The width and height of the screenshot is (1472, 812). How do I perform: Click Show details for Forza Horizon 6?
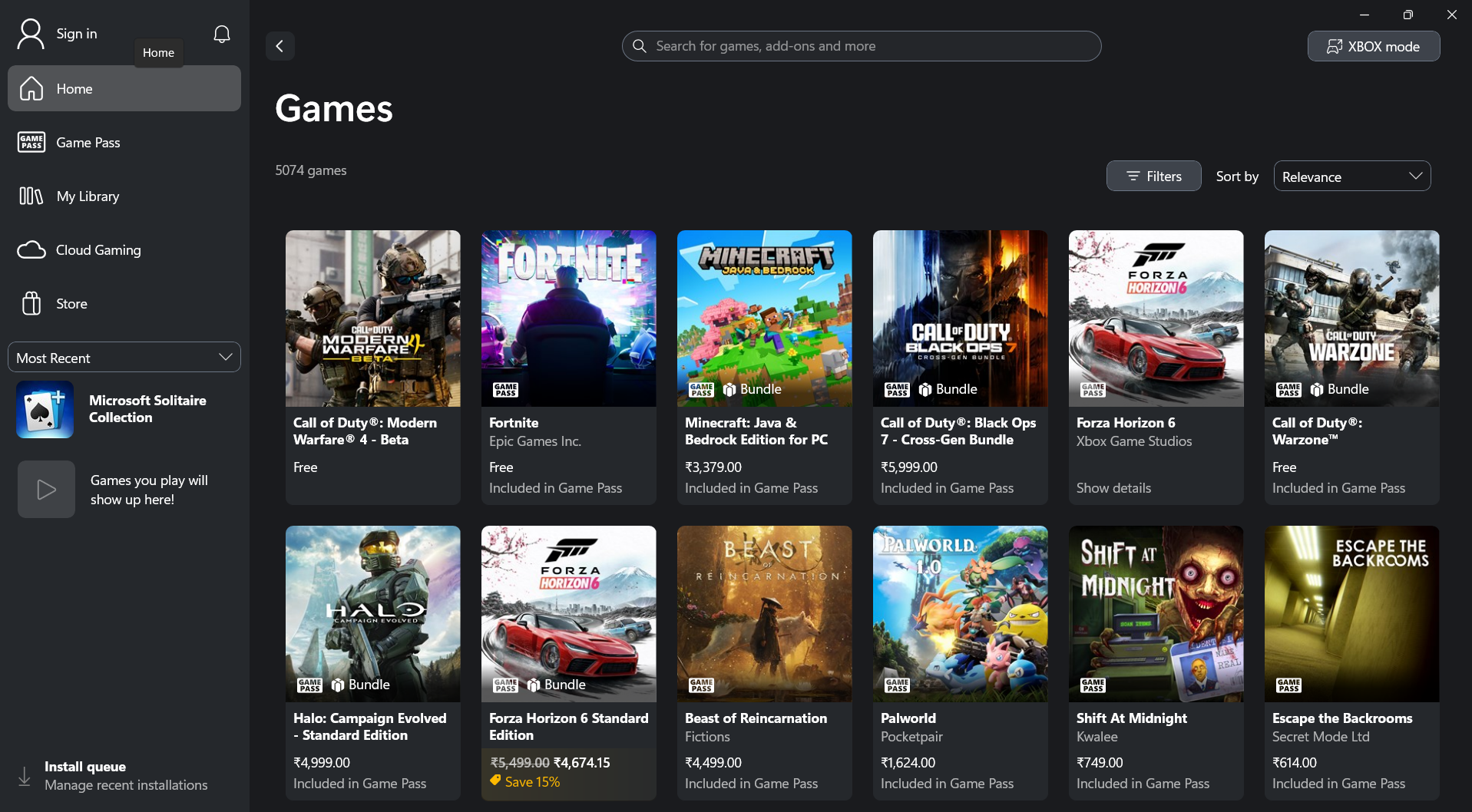coord(1113,488)
